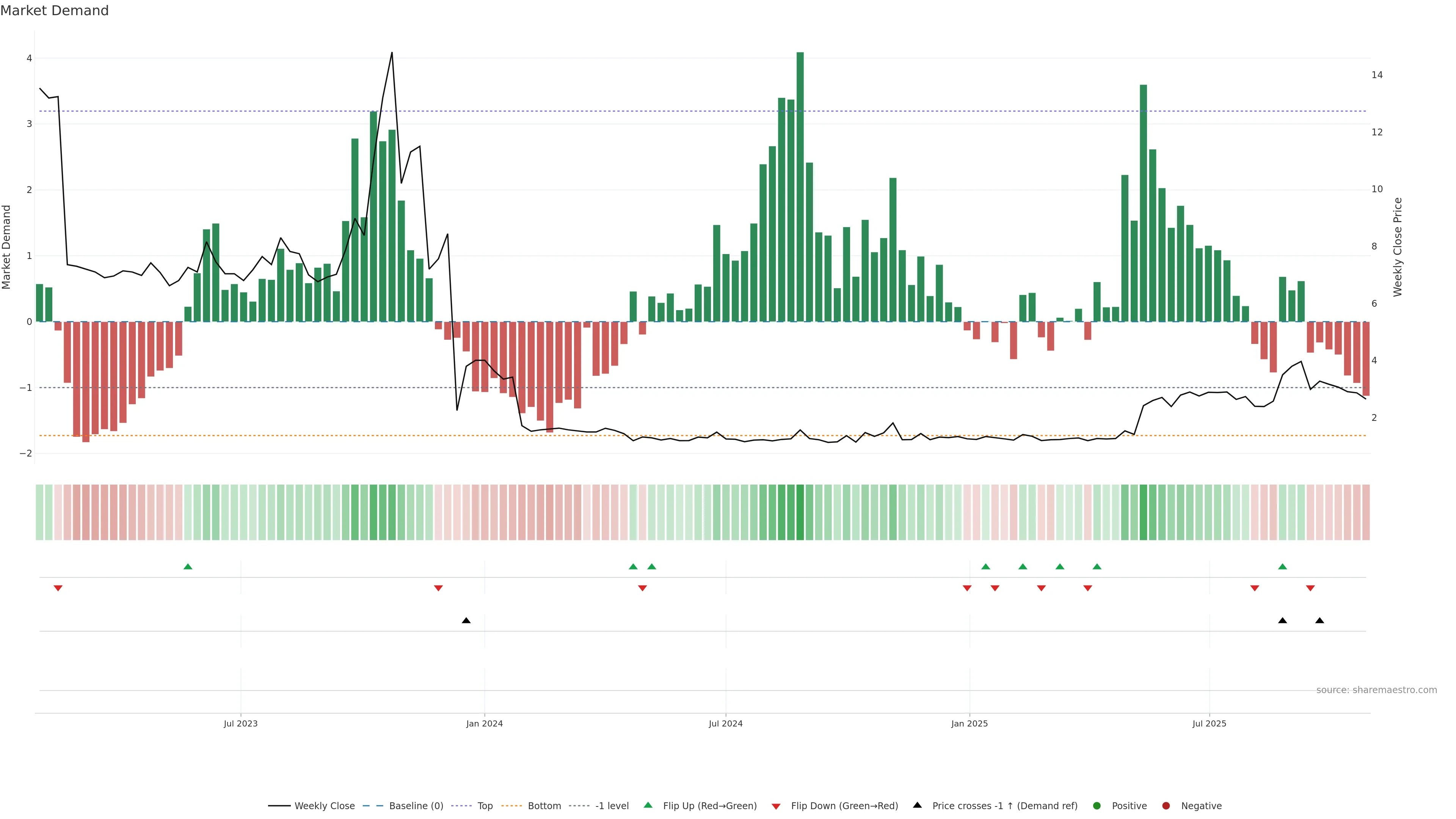Image resolution: width=1456 pixels, height=819 pixels.
Task: Click first green flip-up marker before Jul 2023
Action: (x=188, y=567)
